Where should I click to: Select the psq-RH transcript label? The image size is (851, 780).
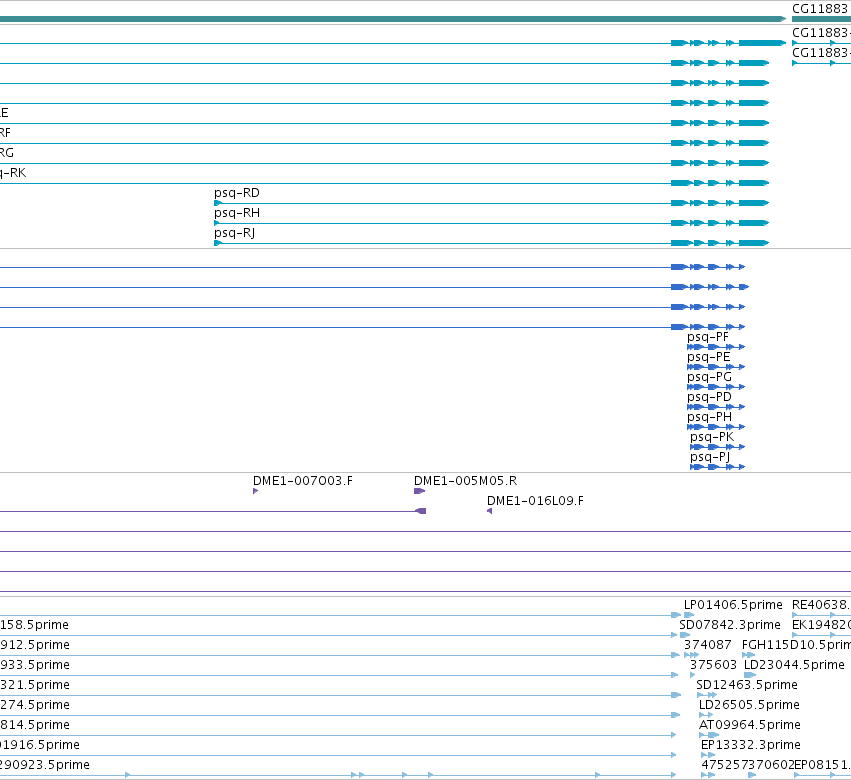(237, 213)
